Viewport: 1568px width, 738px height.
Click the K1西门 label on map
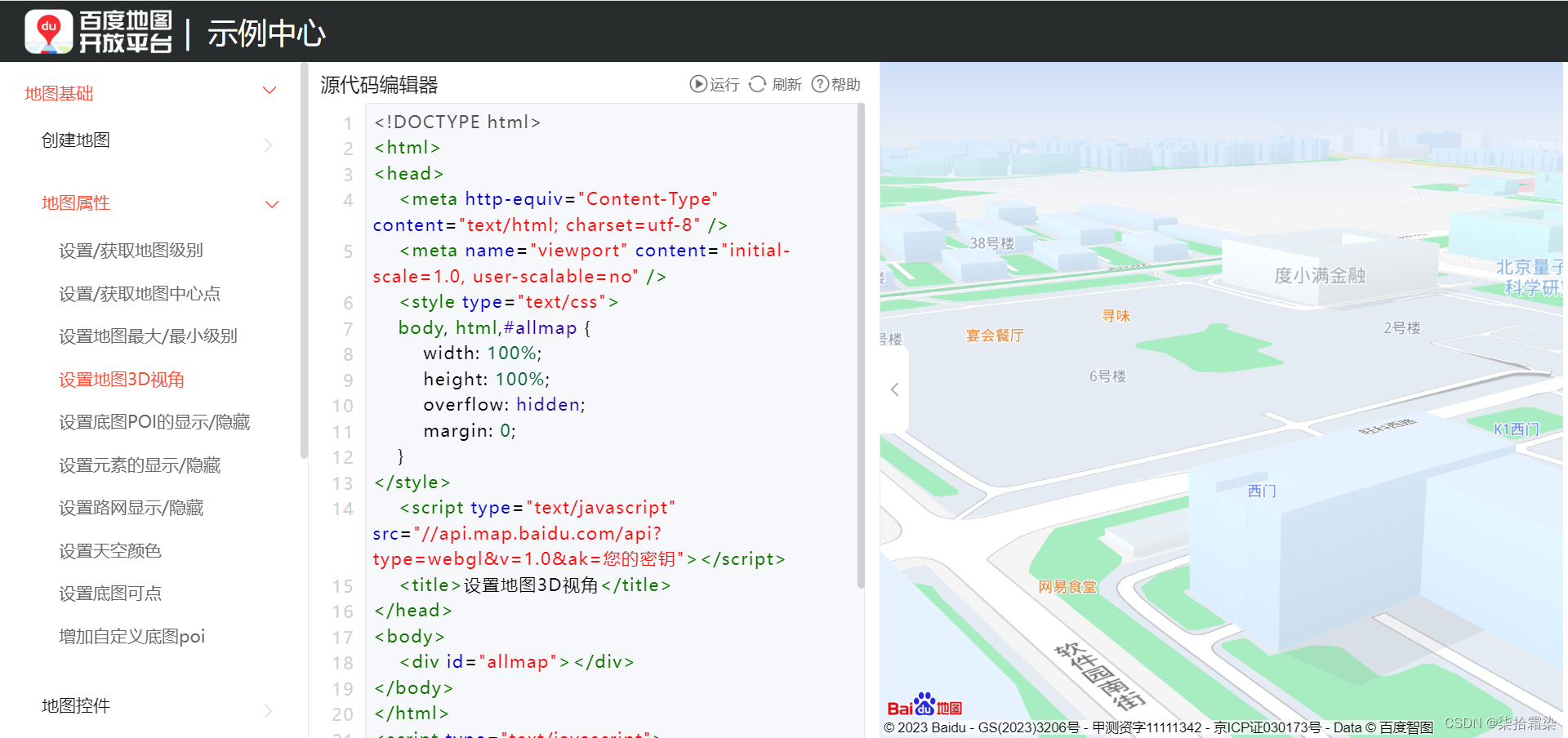tap(1517, 429)
